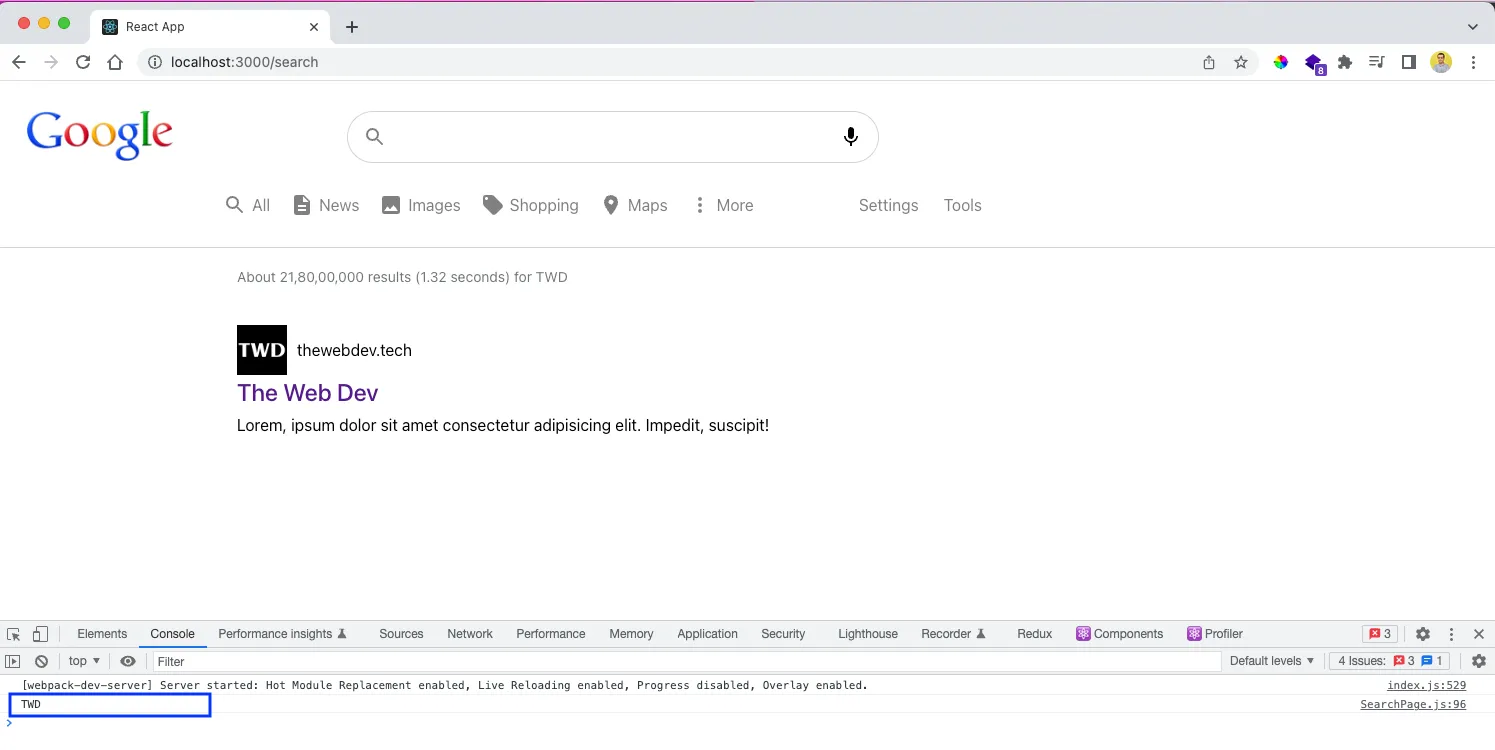This screenshot has height=750, width=1495.
Task: Open the Chrome three-dot menu
Action: pyautogui.click(x=1473, y=62)
